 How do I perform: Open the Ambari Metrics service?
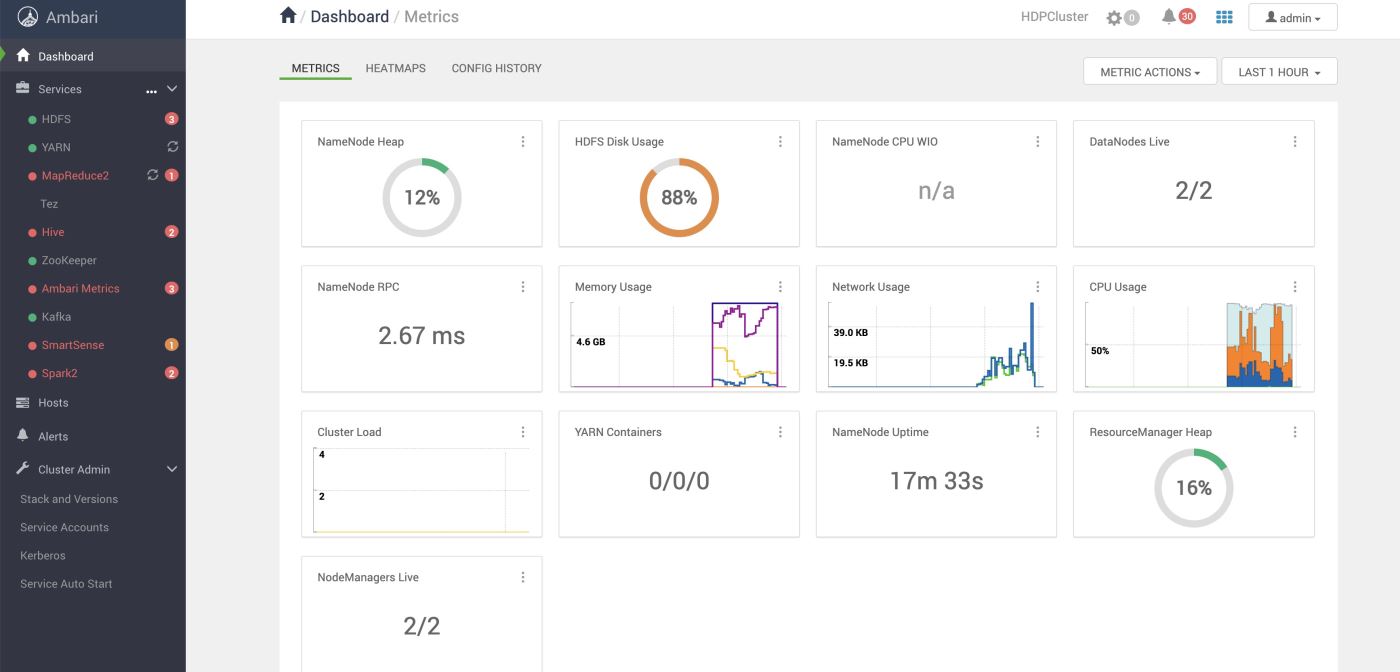[80, 288]
